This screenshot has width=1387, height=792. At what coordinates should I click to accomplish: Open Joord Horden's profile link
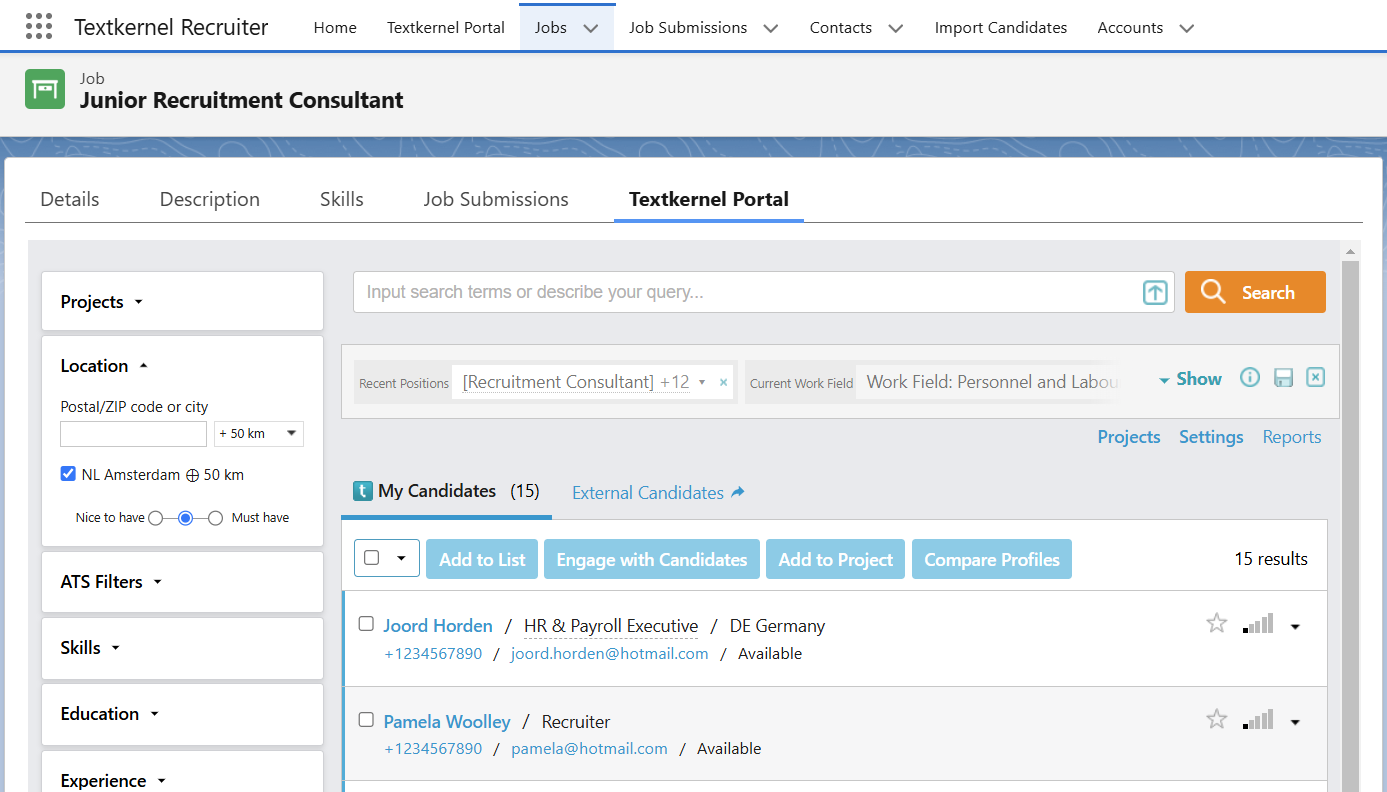point(438,626)
